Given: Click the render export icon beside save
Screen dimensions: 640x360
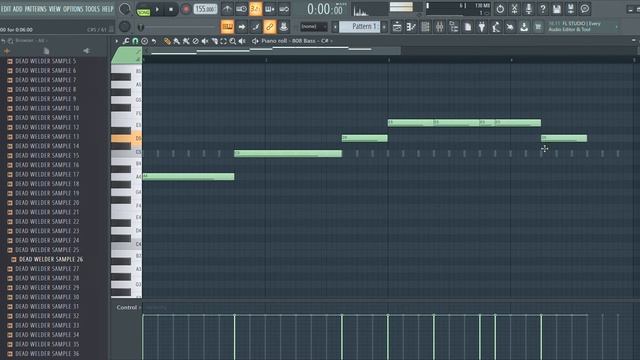Looking at the screenshot, I should [x=571, y=9].
